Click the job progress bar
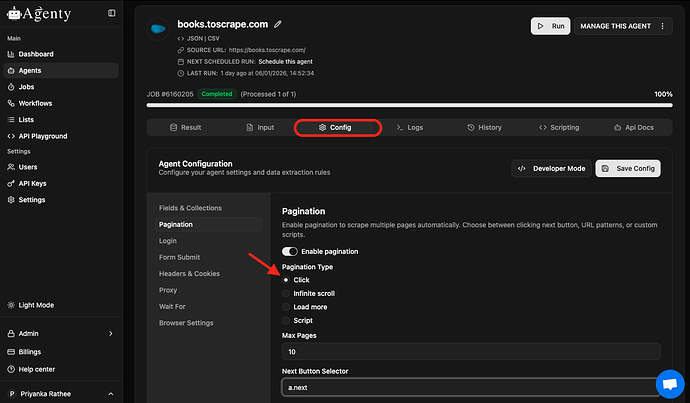Viewport: 690px width, 403px height. [x=409, y=105]
